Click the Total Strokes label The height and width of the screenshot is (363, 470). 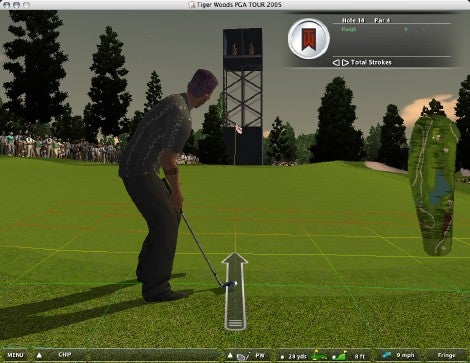(x=371, y=62)
